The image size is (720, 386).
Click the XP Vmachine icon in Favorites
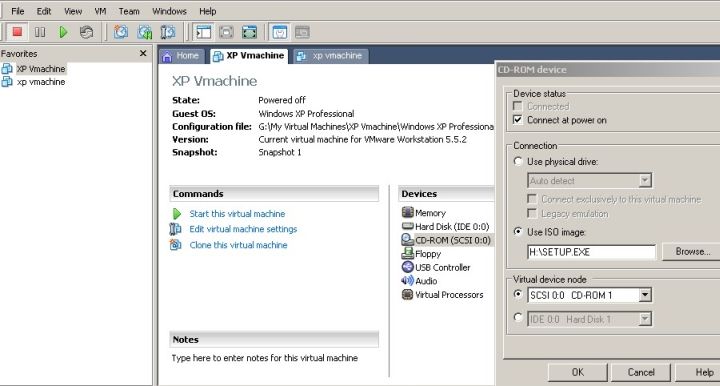(7, 69)
